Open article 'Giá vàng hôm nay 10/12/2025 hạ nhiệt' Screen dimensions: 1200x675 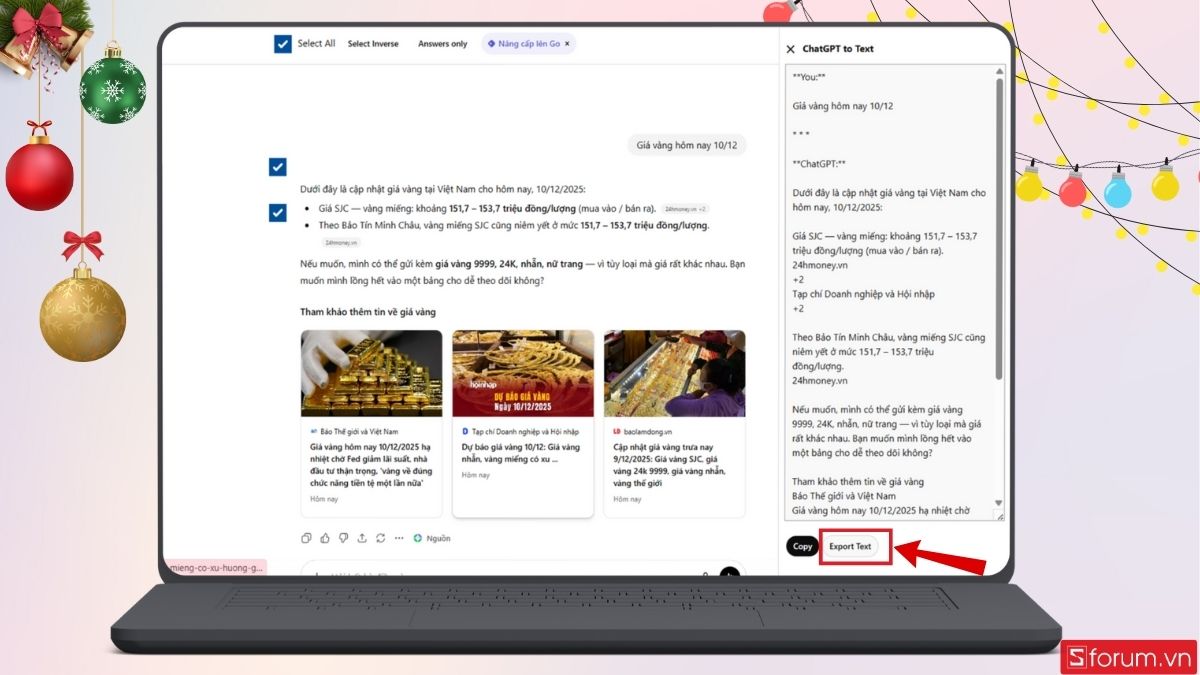coord(370,465)
